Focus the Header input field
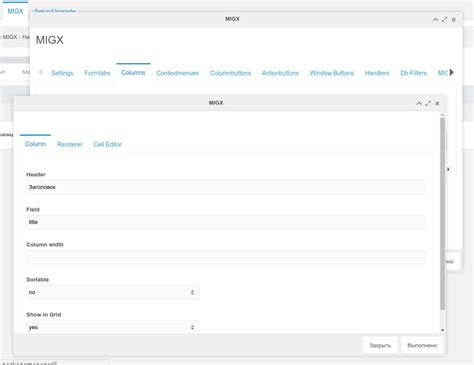 (226, 187)
